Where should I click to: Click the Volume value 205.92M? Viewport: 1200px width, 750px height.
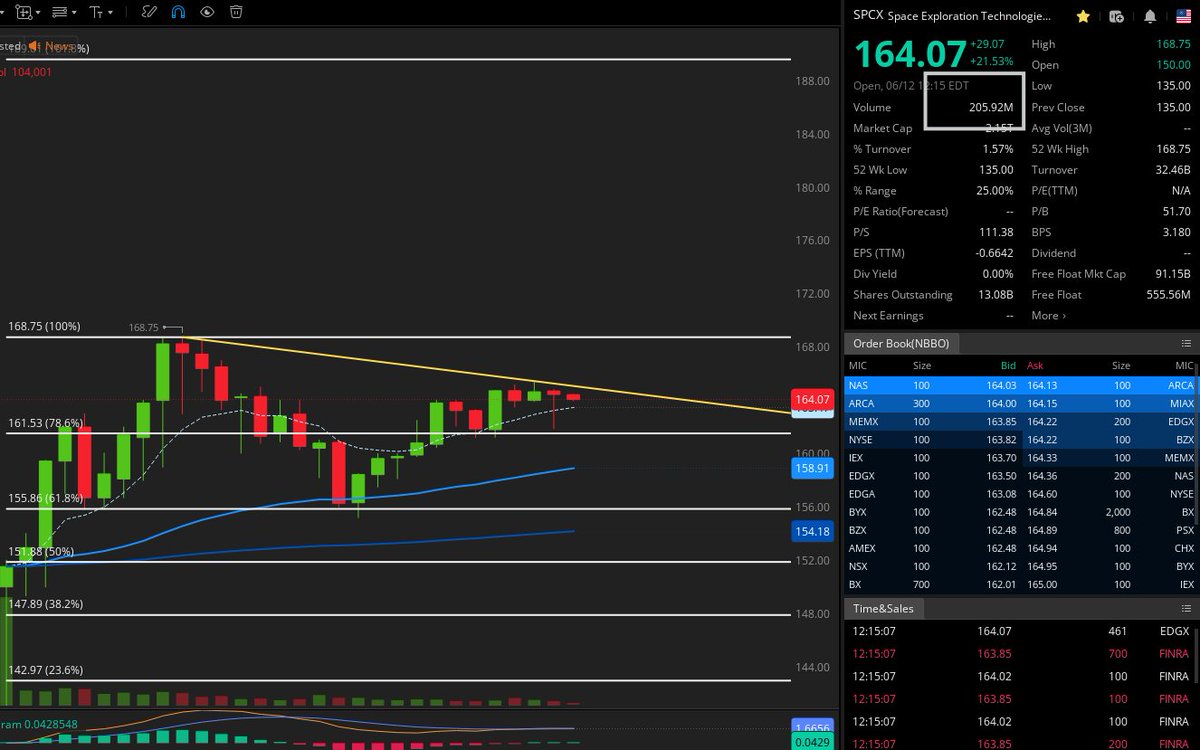coord(989,107)
